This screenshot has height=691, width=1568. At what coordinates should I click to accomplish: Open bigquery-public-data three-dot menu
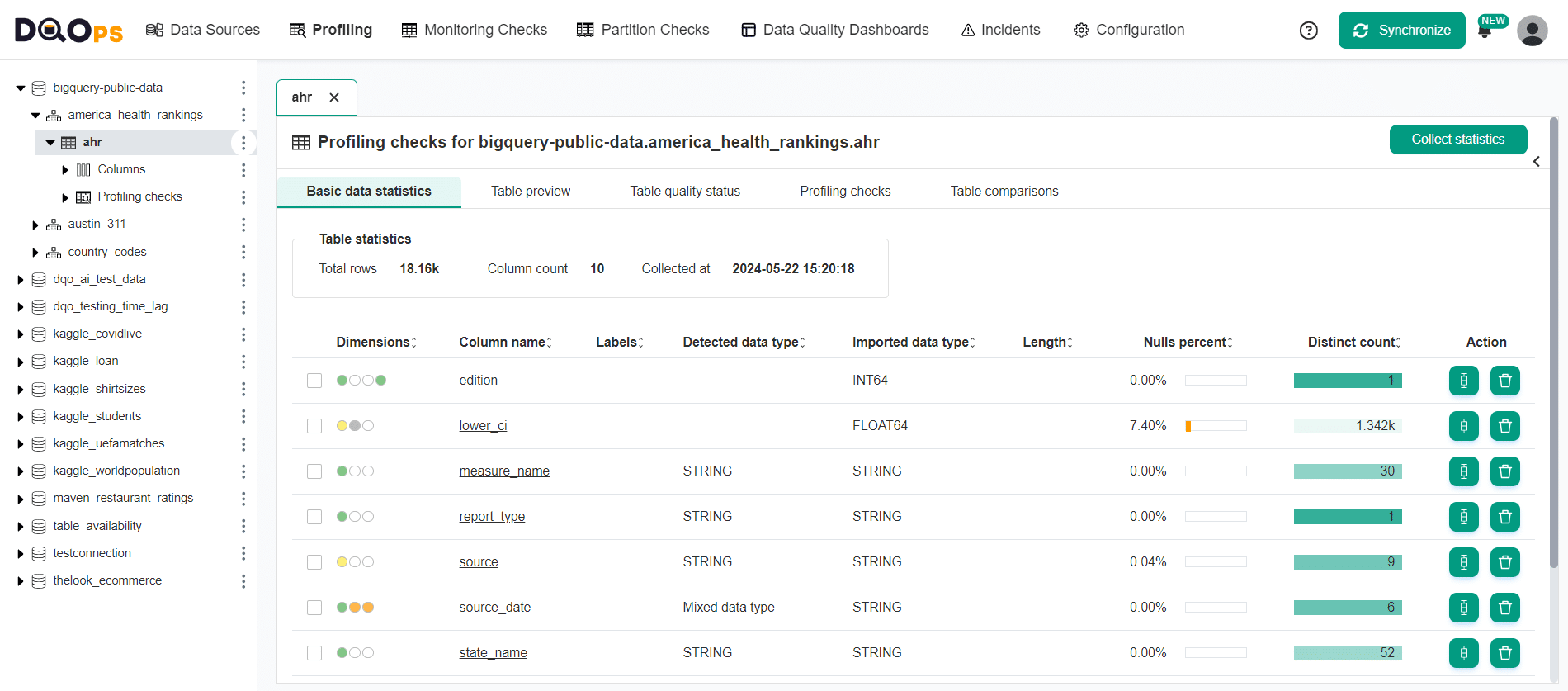(243, 88)
